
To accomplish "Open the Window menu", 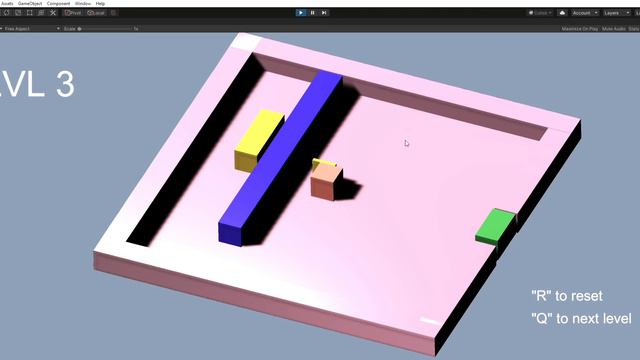I will pyautogui.click(x=83, y=3).
